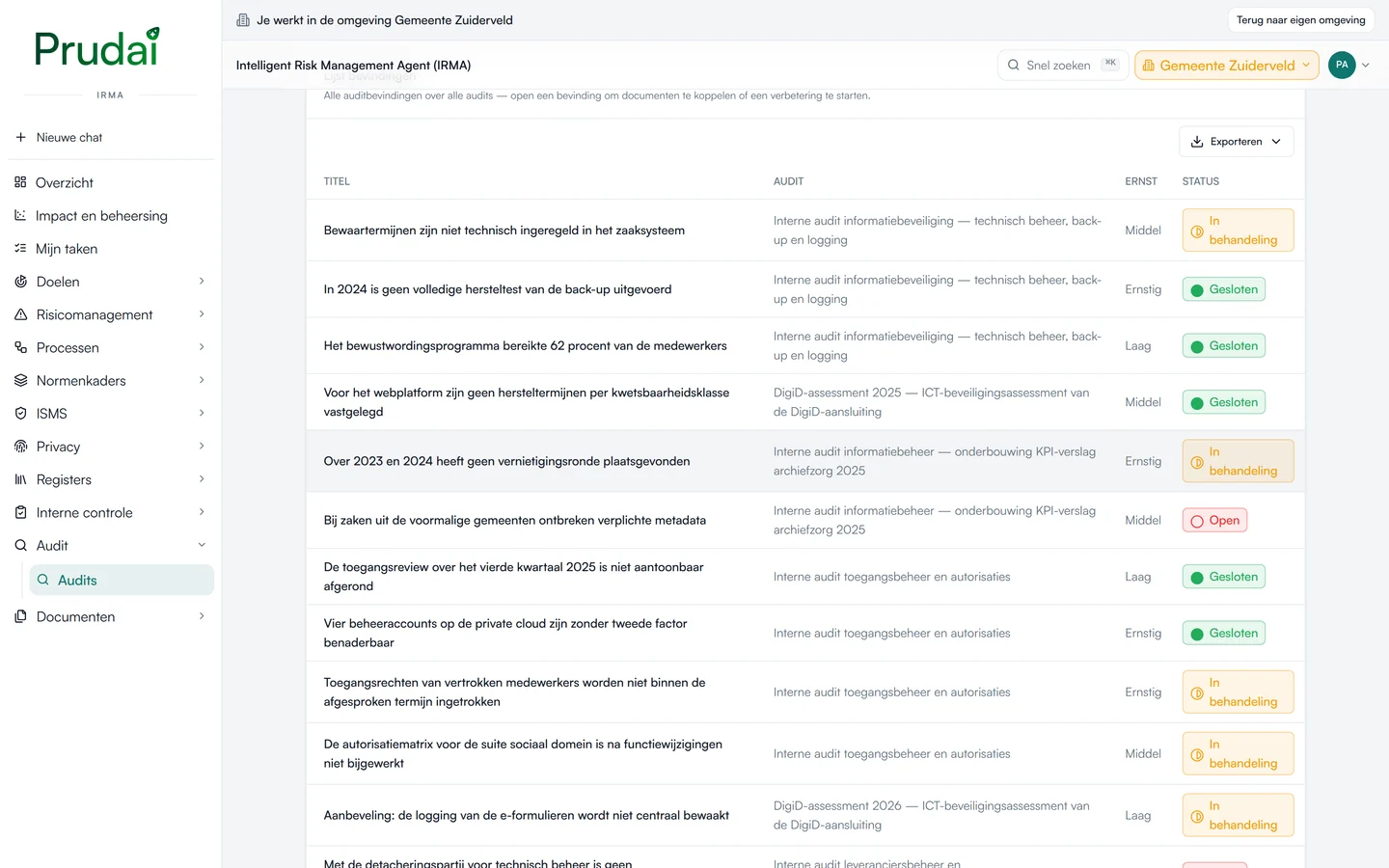
Task: Expand the Doelen menu chevron
Action: coord(202,281)
